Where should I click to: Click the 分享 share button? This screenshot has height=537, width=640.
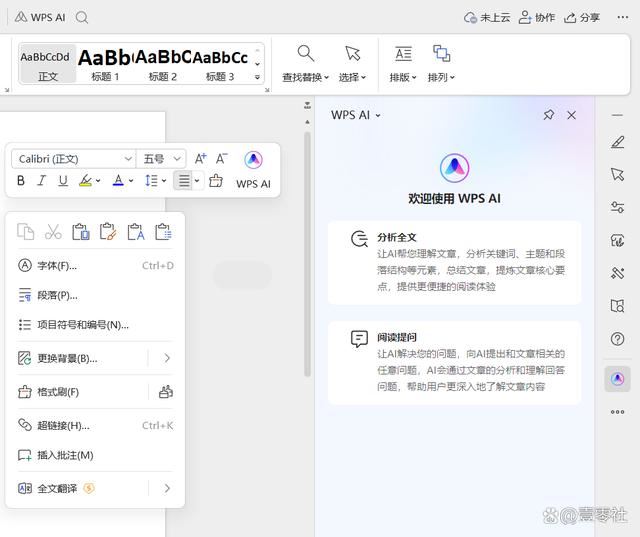coord(582,17)
